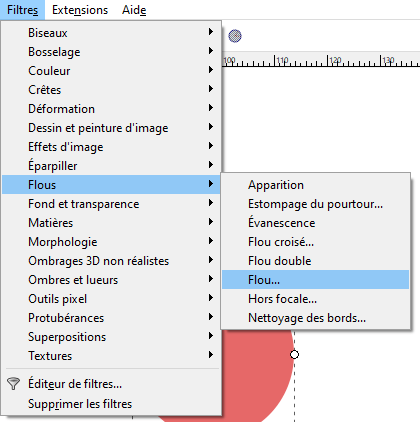This screenshot has width=420, height=422.
Task: Open the Extensions menu
Action: 80,10
